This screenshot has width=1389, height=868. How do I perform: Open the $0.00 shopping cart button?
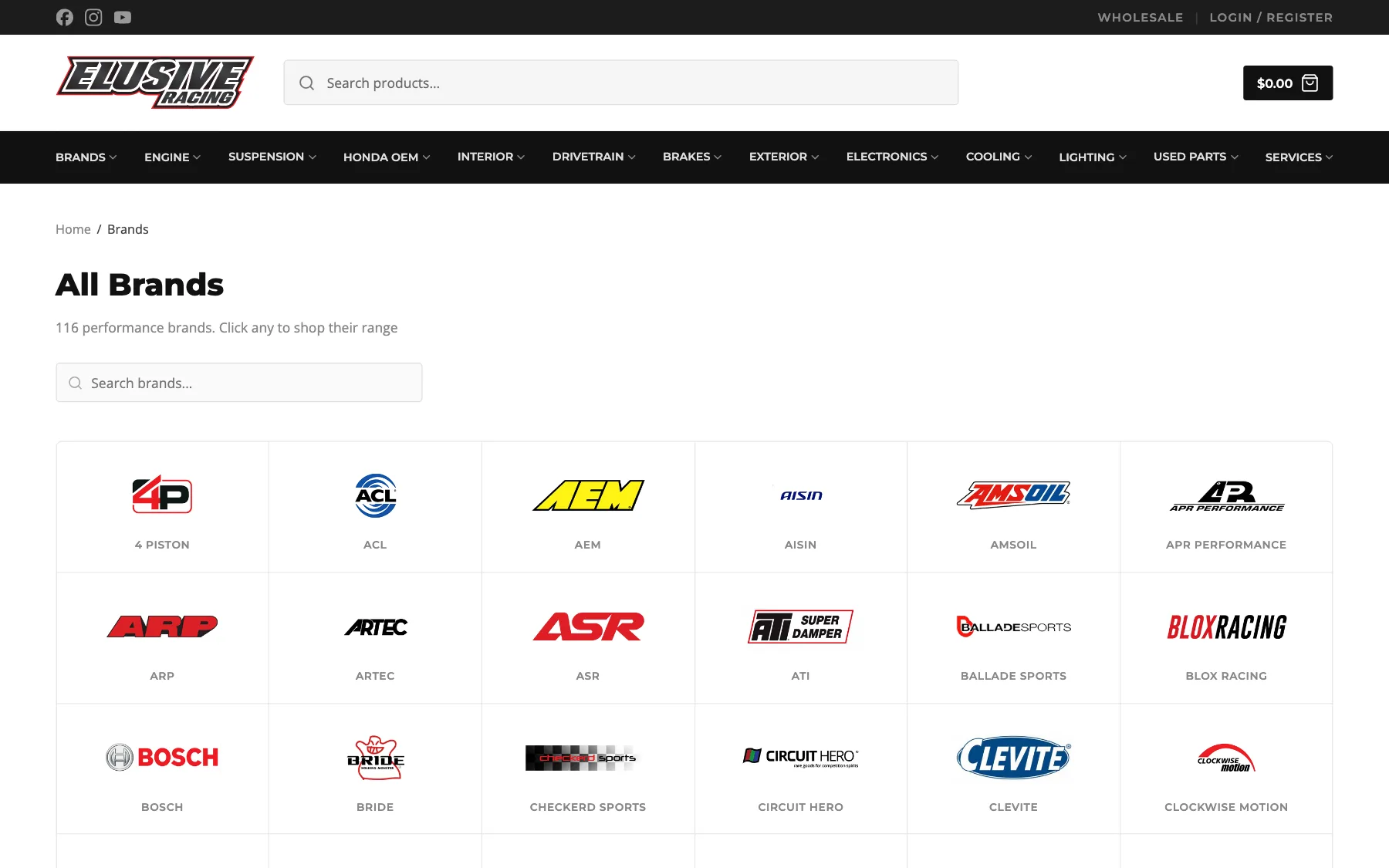pyautogui.click(x=1287, y=83)
